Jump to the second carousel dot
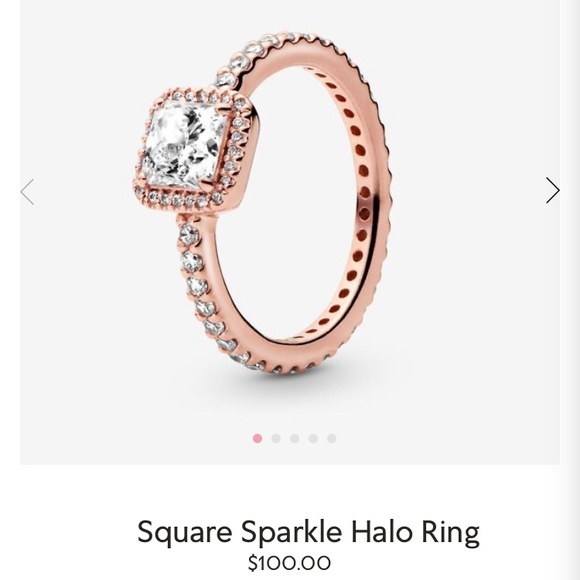580x580 pixels. pyautogui.click(x=276, y=438)
